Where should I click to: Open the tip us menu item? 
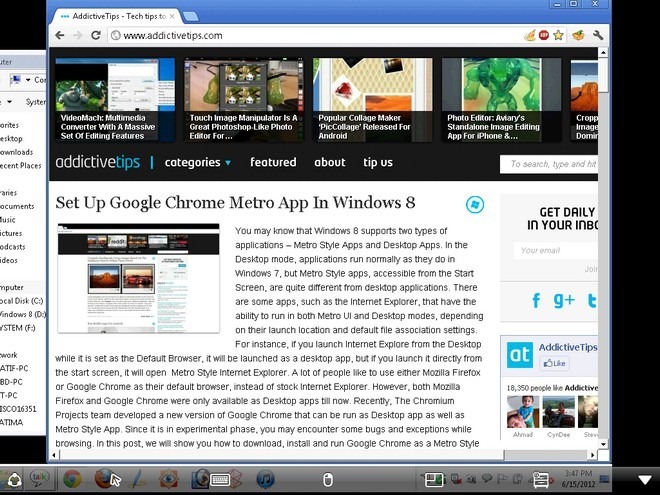378,162
